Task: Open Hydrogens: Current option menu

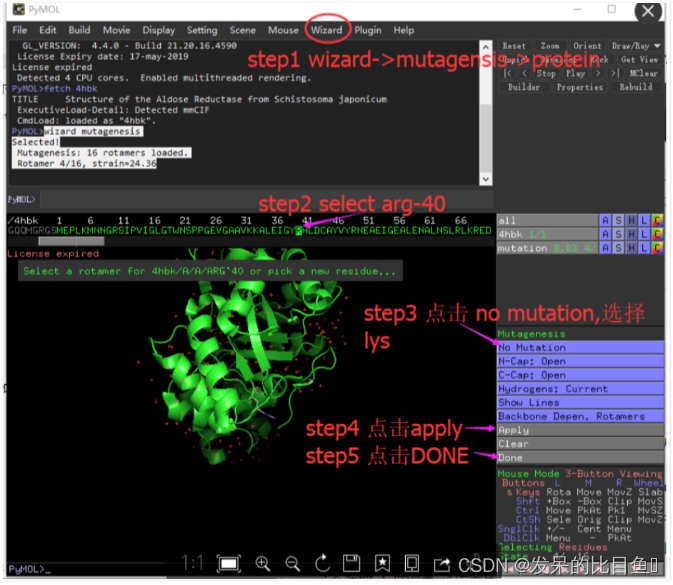Action: click(580, 388)
